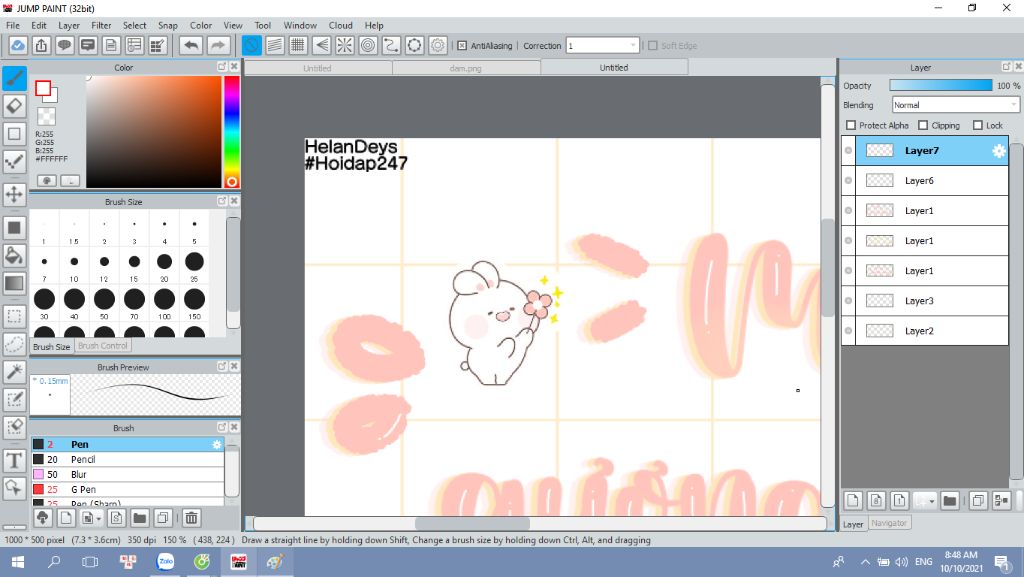Select the Lasso selection tool

point(14,344)
